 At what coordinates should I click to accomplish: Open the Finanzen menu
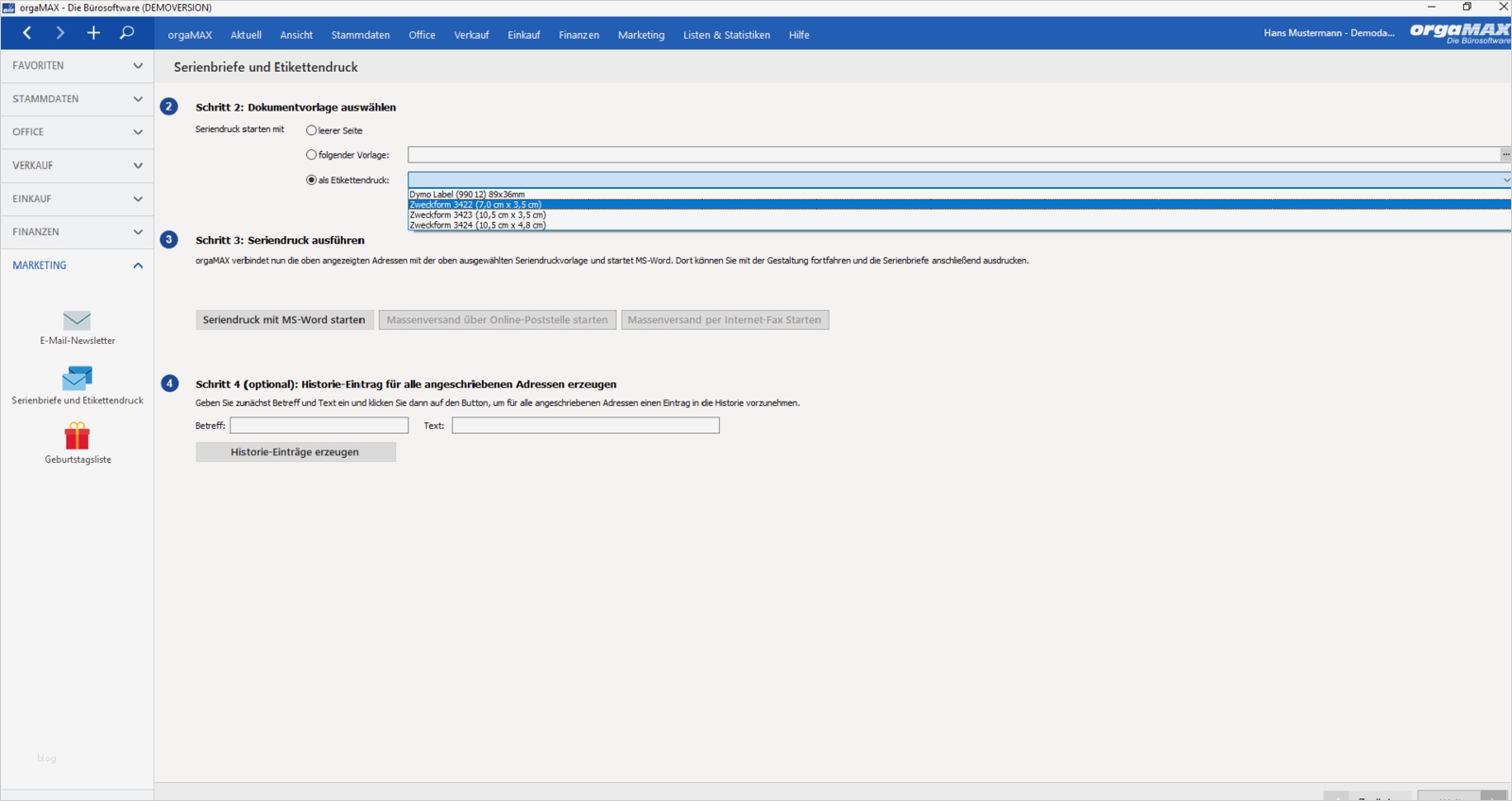(x=578, y=35)
